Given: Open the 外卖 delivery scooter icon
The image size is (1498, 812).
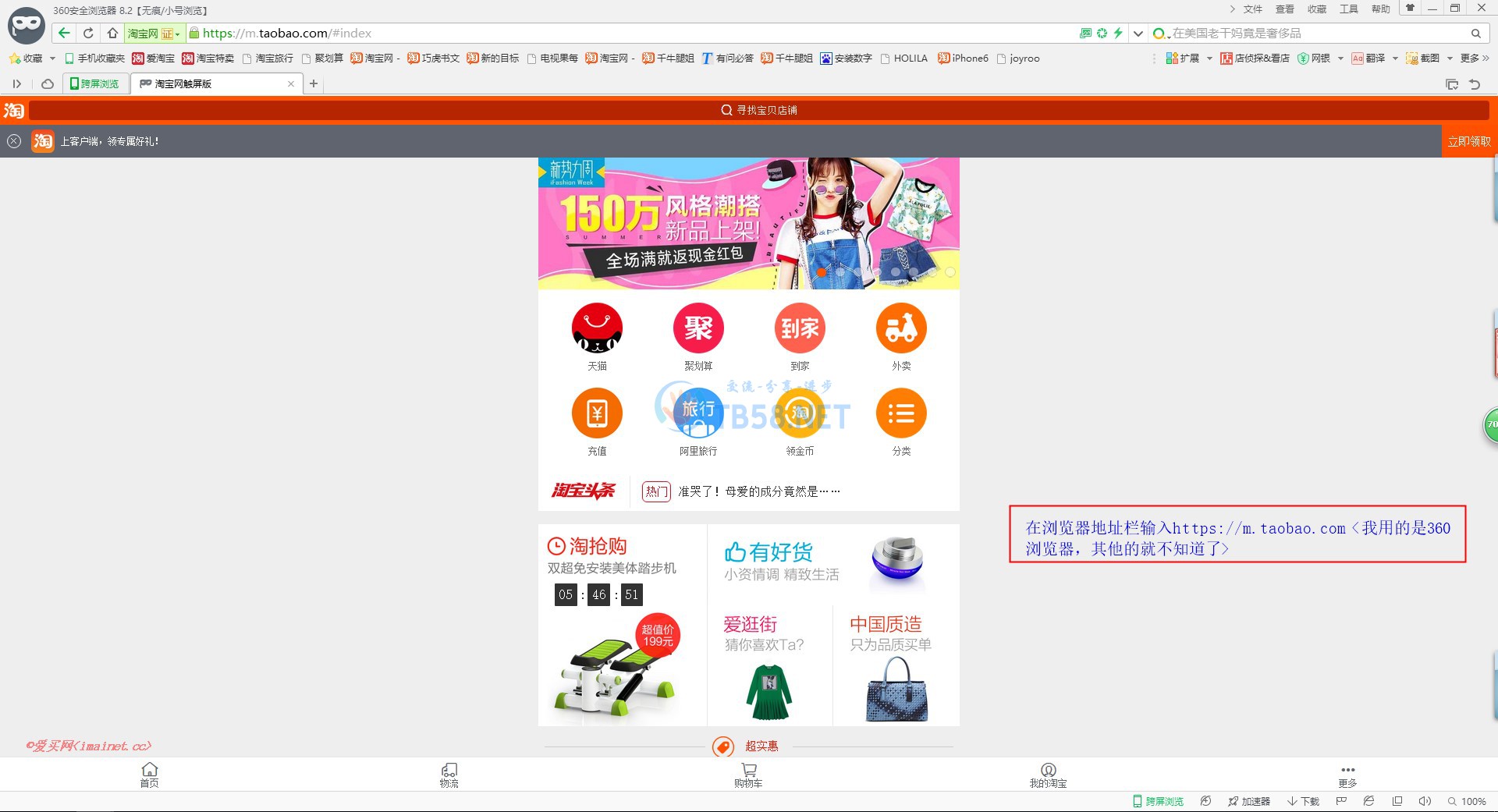Looking at the screenshot, I should [901, 328].
